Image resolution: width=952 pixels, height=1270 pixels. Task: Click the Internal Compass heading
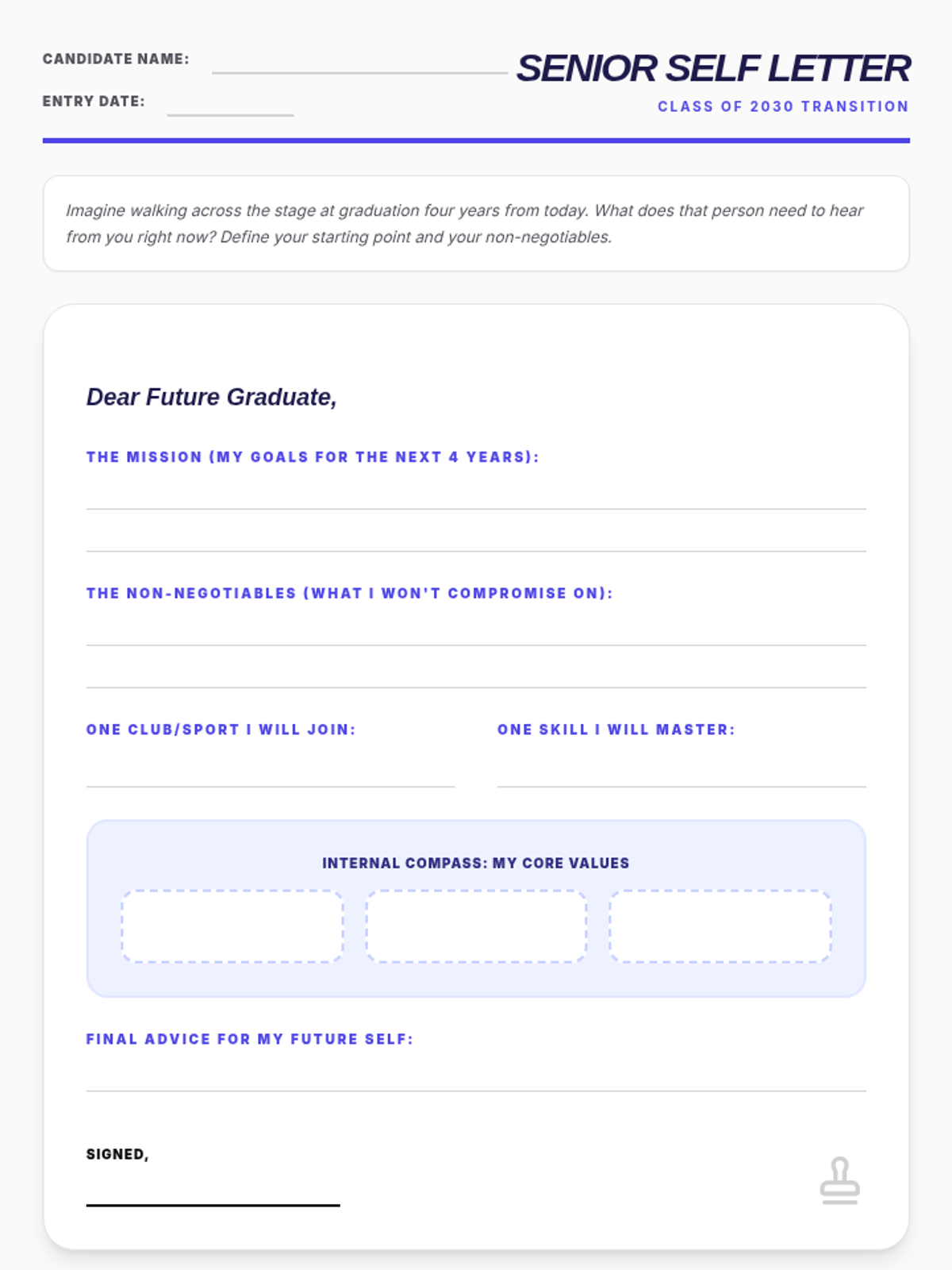(475, 863)
